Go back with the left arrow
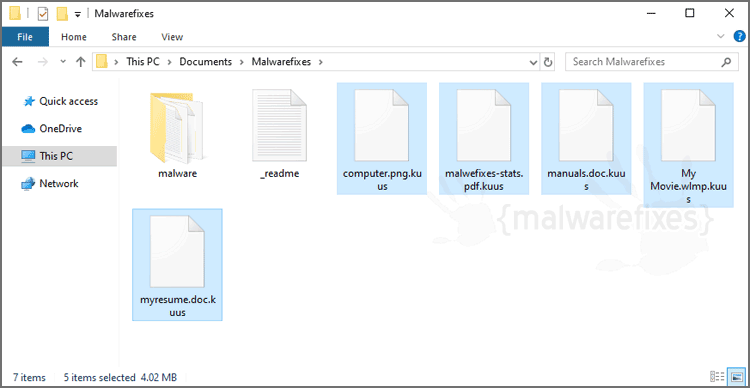750x388 pixels. (x=17, y=62)
